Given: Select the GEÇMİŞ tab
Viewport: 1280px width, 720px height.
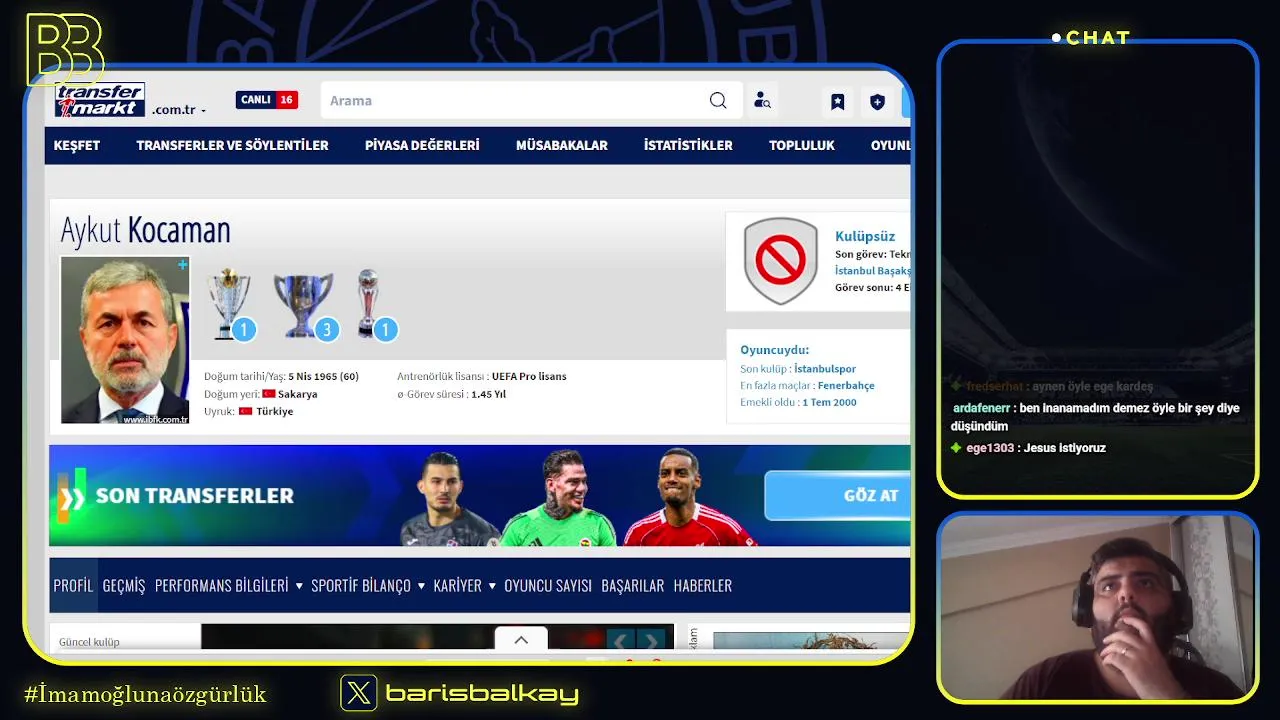Looking at the screenshot, I should pos(124,586).
